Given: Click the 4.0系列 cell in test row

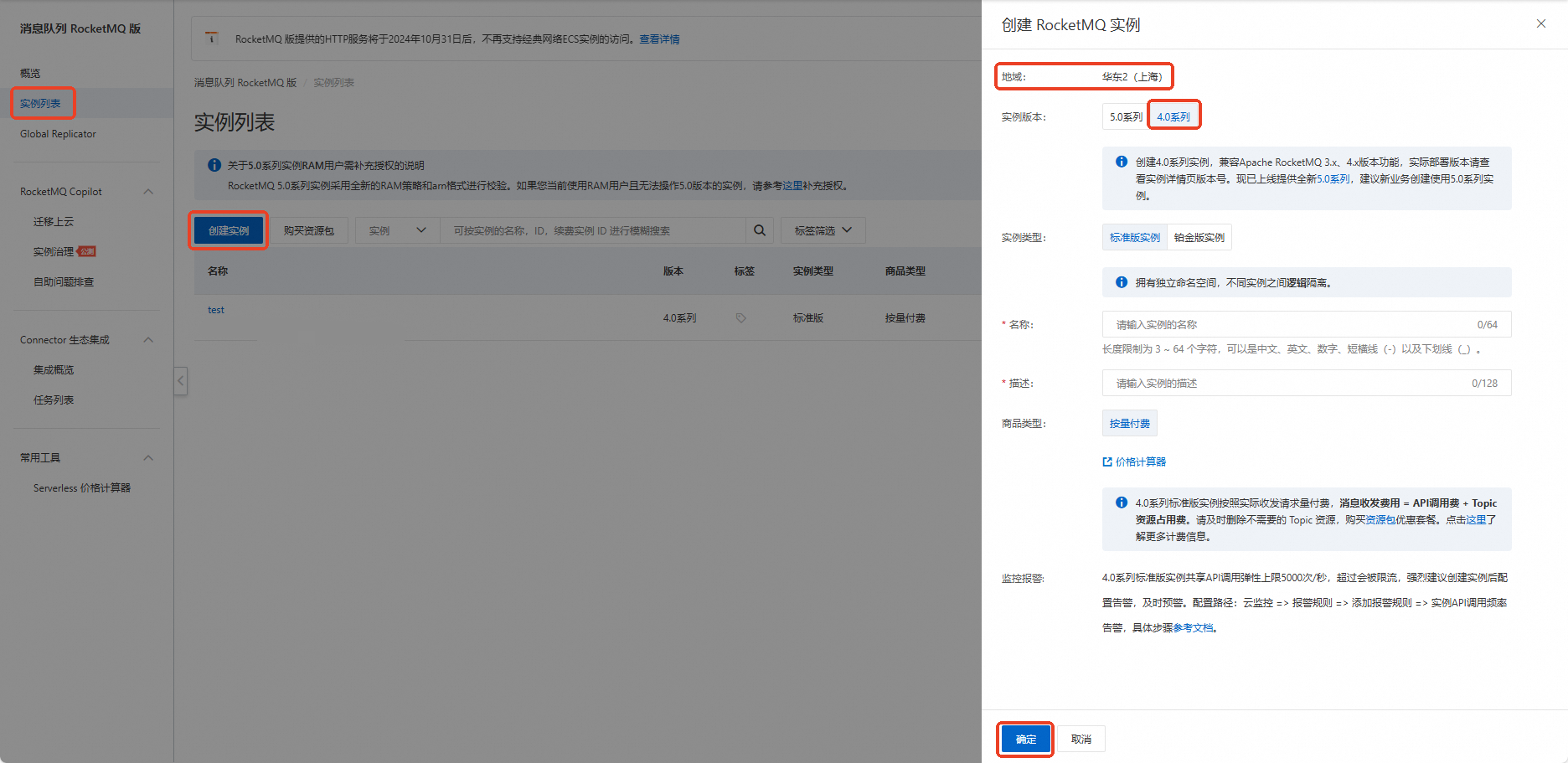Looking at the screenshot, I should pyautogui.click(x=679, y=318).
